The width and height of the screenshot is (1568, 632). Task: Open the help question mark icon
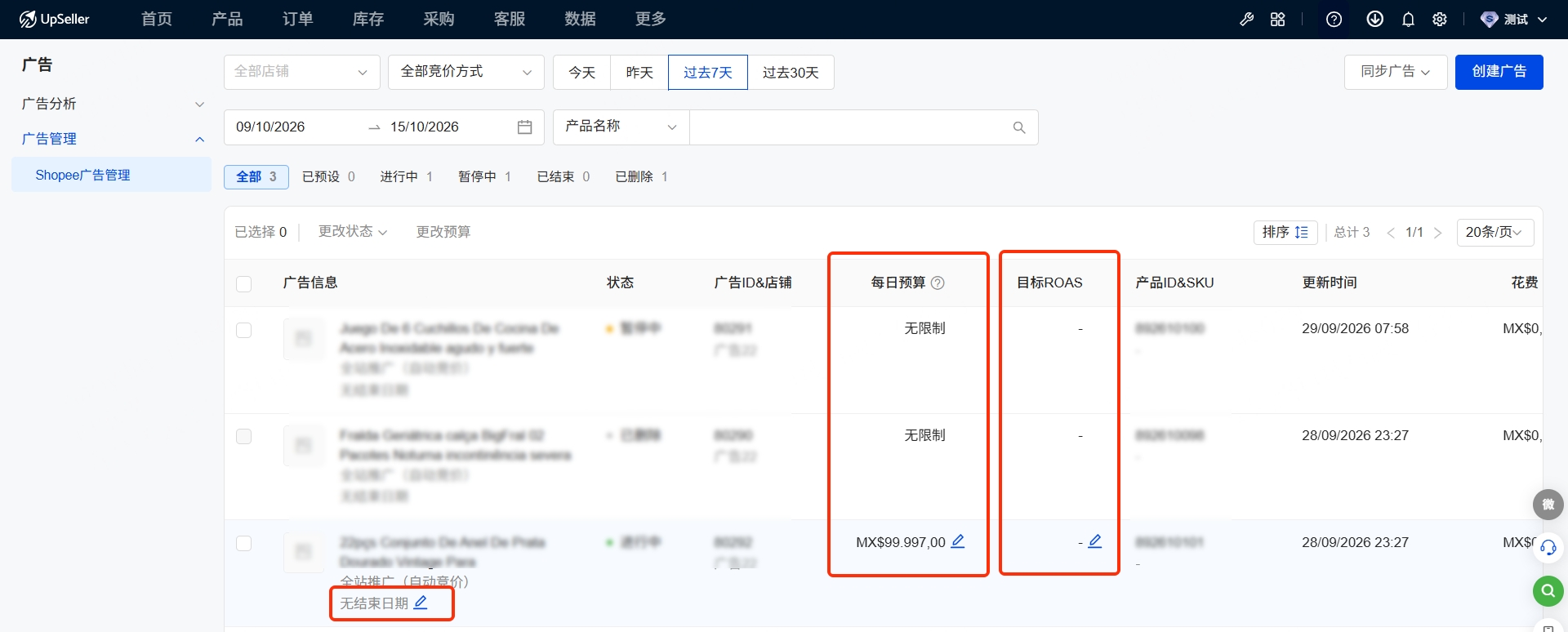tap(1334, 19)
